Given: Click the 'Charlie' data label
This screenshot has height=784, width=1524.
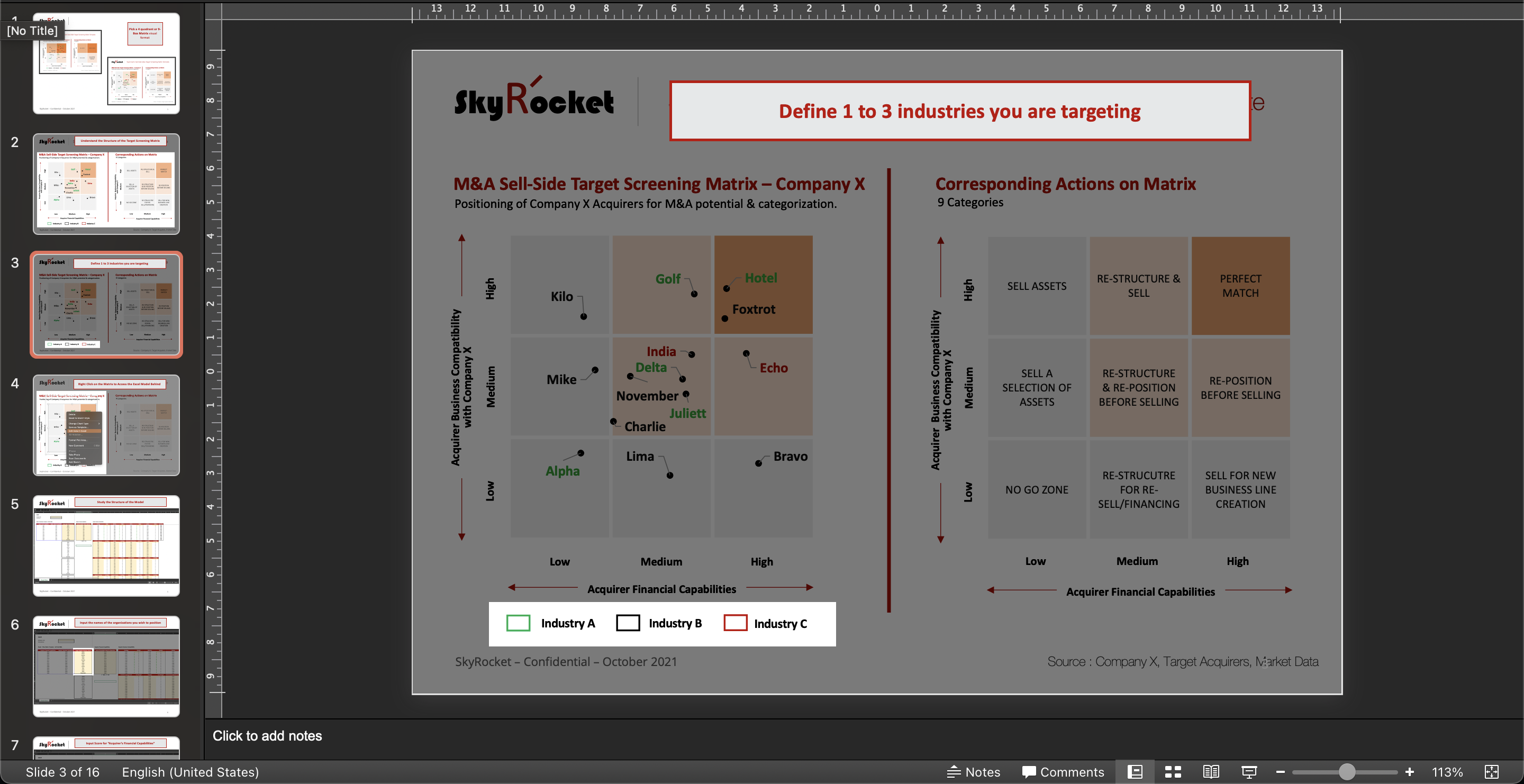Looking at the screenshot, I should [x=645, y=427].
